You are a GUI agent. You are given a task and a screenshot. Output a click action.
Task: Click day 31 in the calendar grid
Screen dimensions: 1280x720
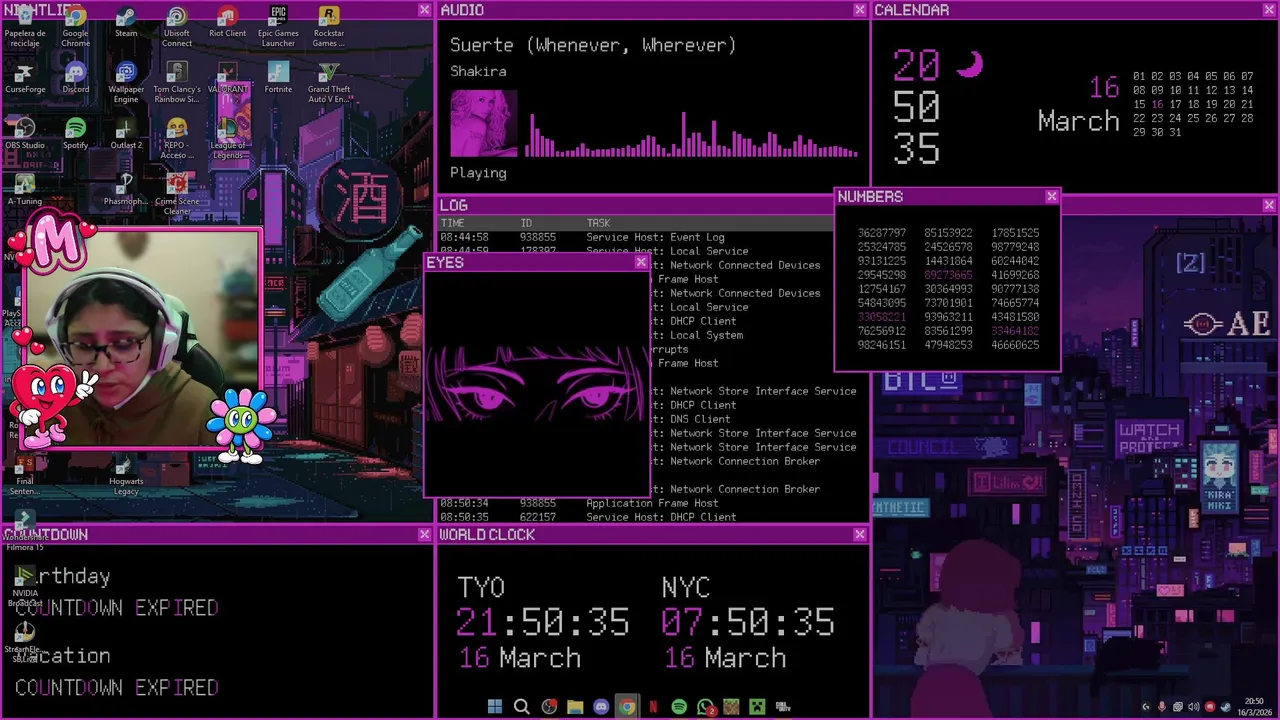[1175, 132]
